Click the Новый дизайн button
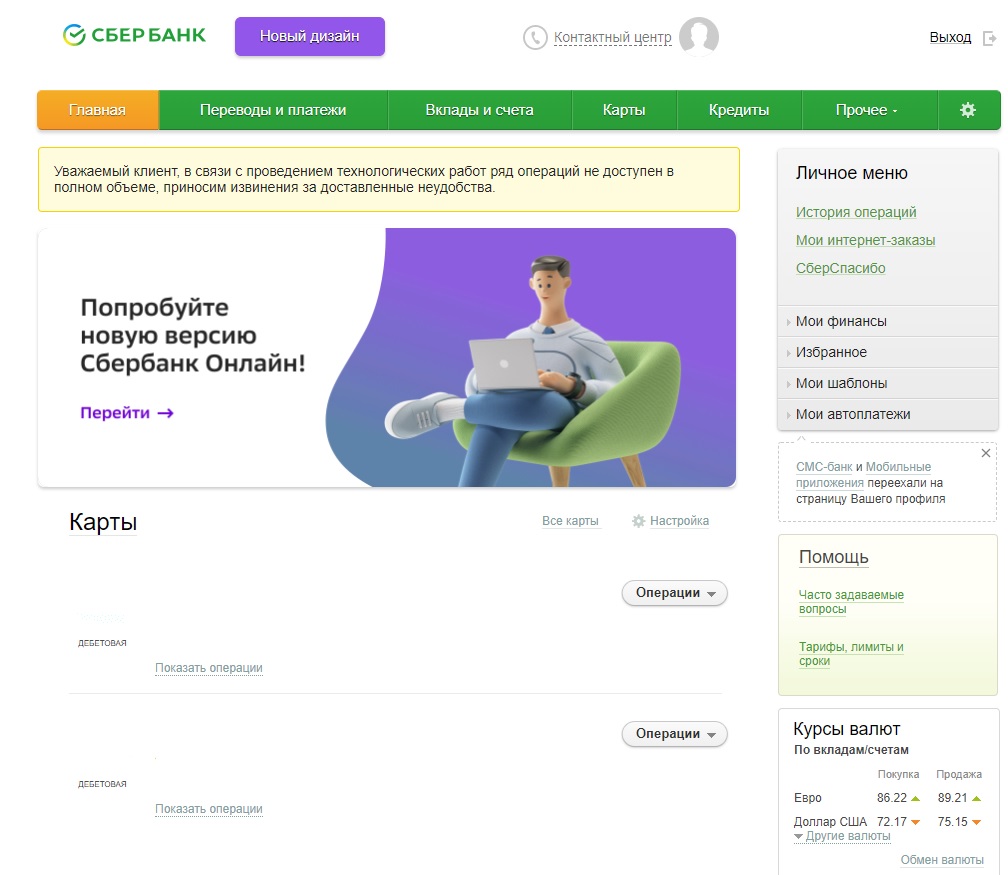 point(310,36)
